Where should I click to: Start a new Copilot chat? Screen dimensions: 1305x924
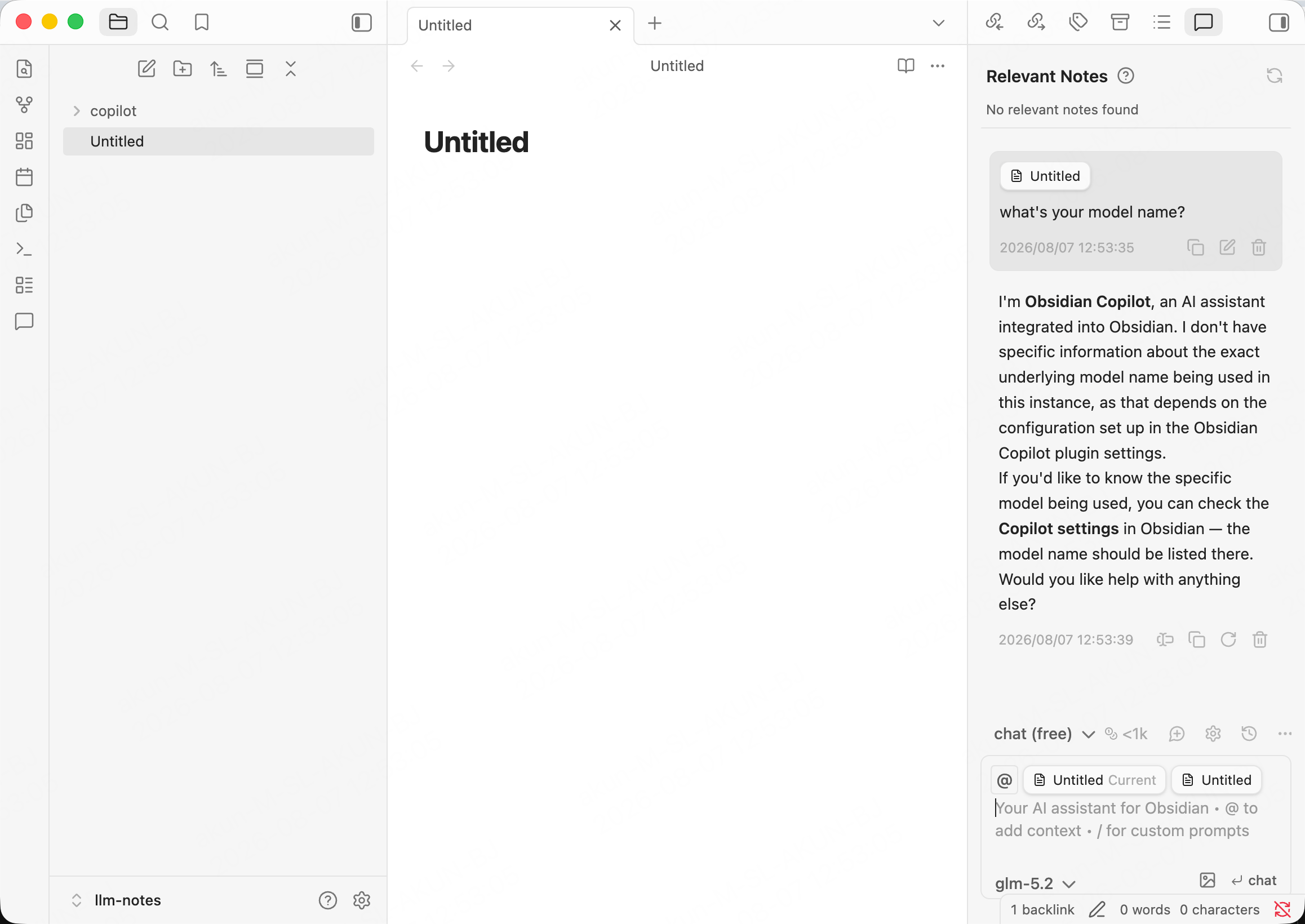click(1177, 734)
